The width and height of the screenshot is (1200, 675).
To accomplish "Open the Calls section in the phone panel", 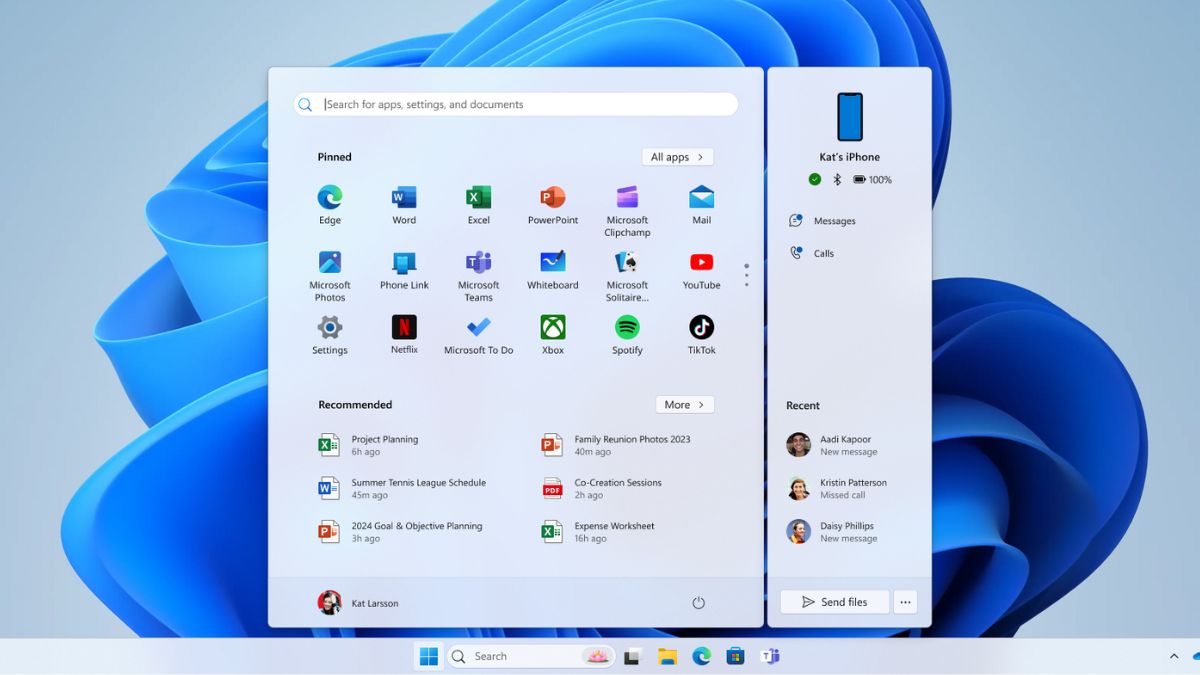I will point(823,253).
